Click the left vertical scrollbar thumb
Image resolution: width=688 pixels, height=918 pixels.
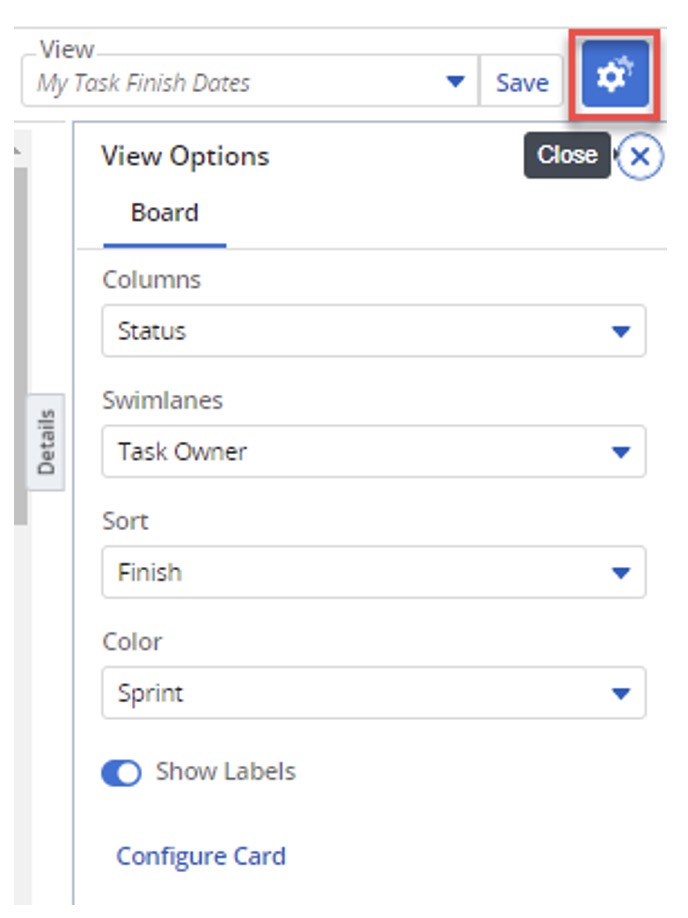click(20, 345)
